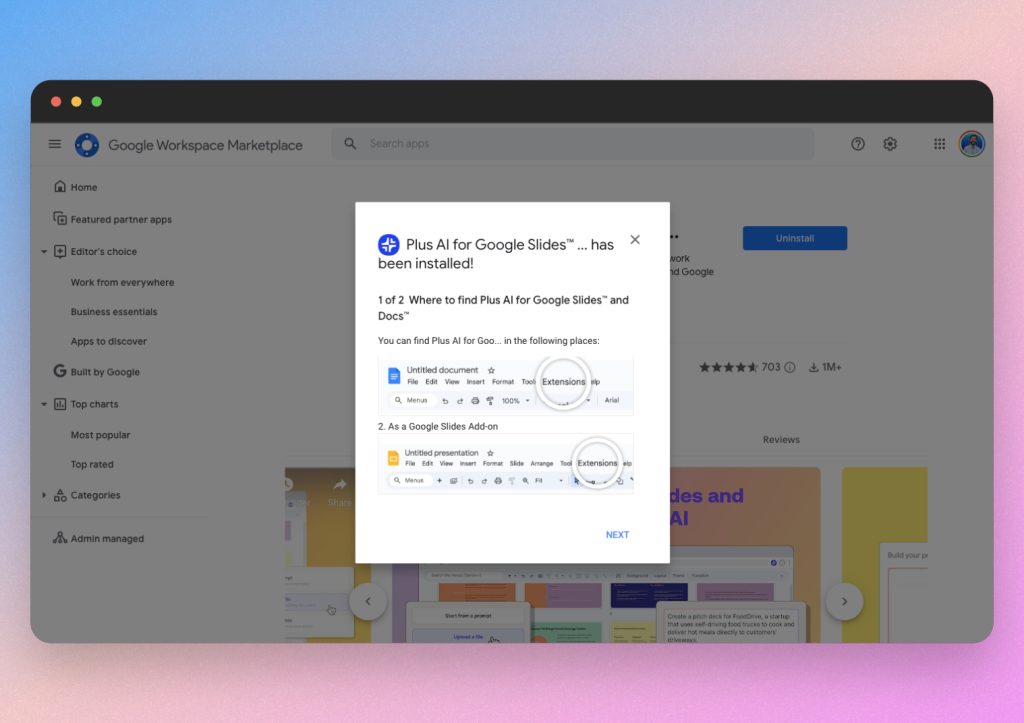
Task: Open the help question mark icon
Action: (857, 144)
